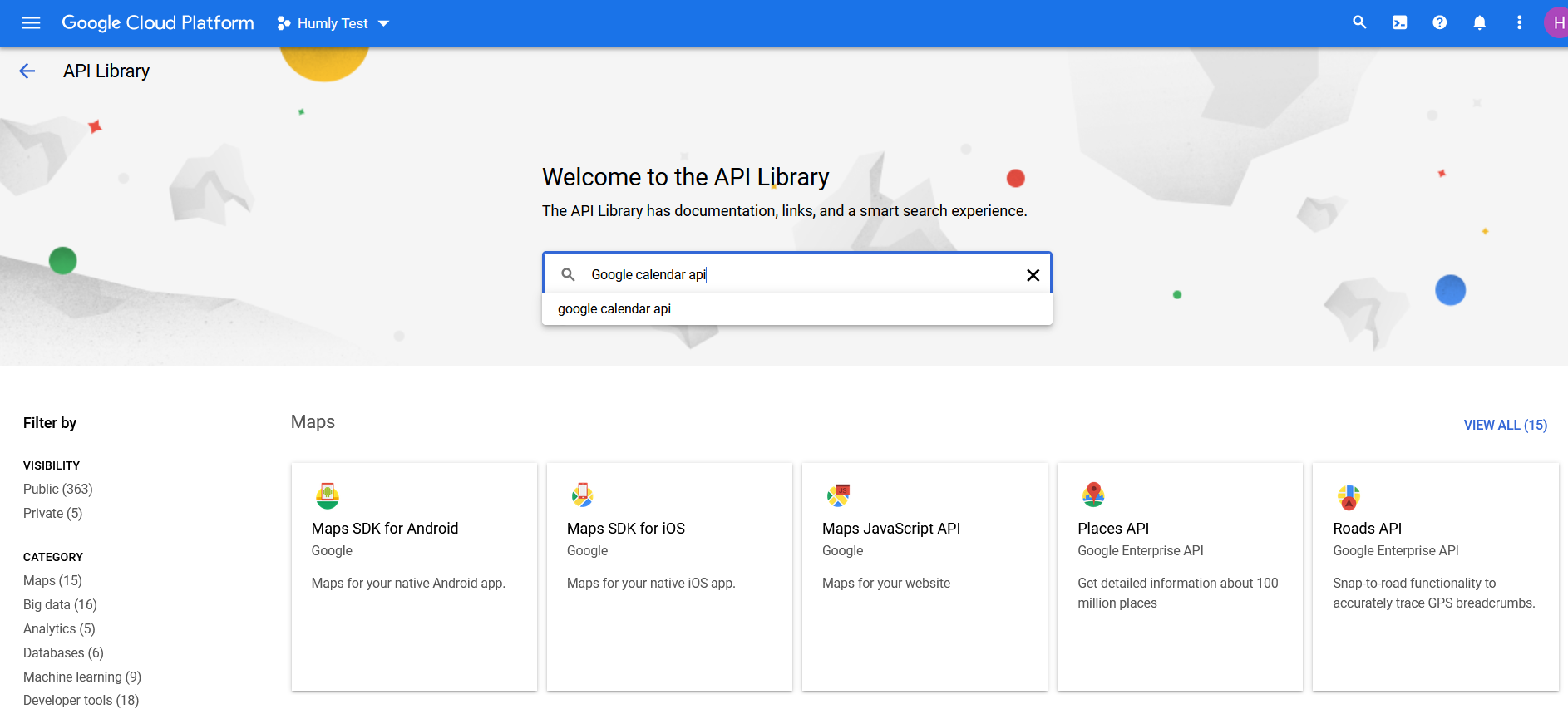Open the notifications bell
Viewport: 1568px width, 714px height.
[x=1480, y=23]
